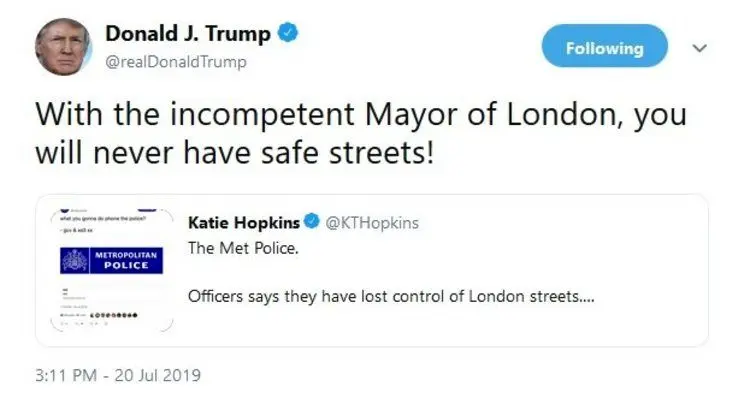
Task: Open the Katie Hopkins display name
Action: (x=244, y=222)
